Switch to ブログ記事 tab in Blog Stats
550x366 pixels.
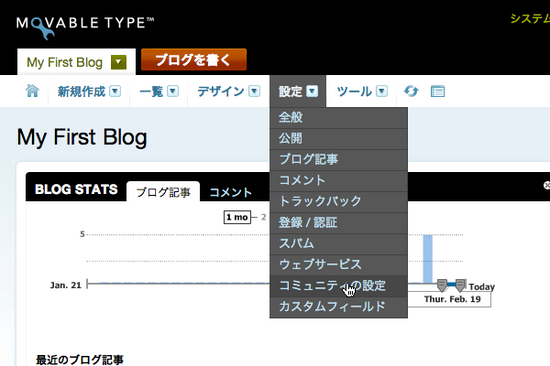coord(163,192)
